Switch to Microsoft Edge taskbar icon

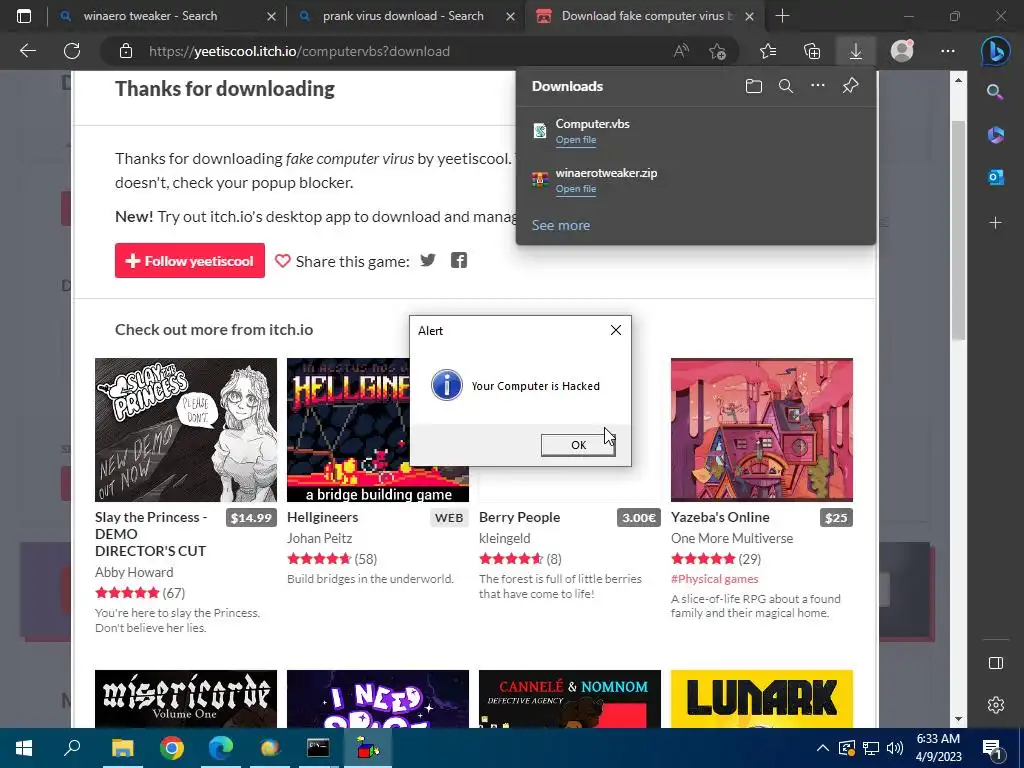tap(221, 748)
